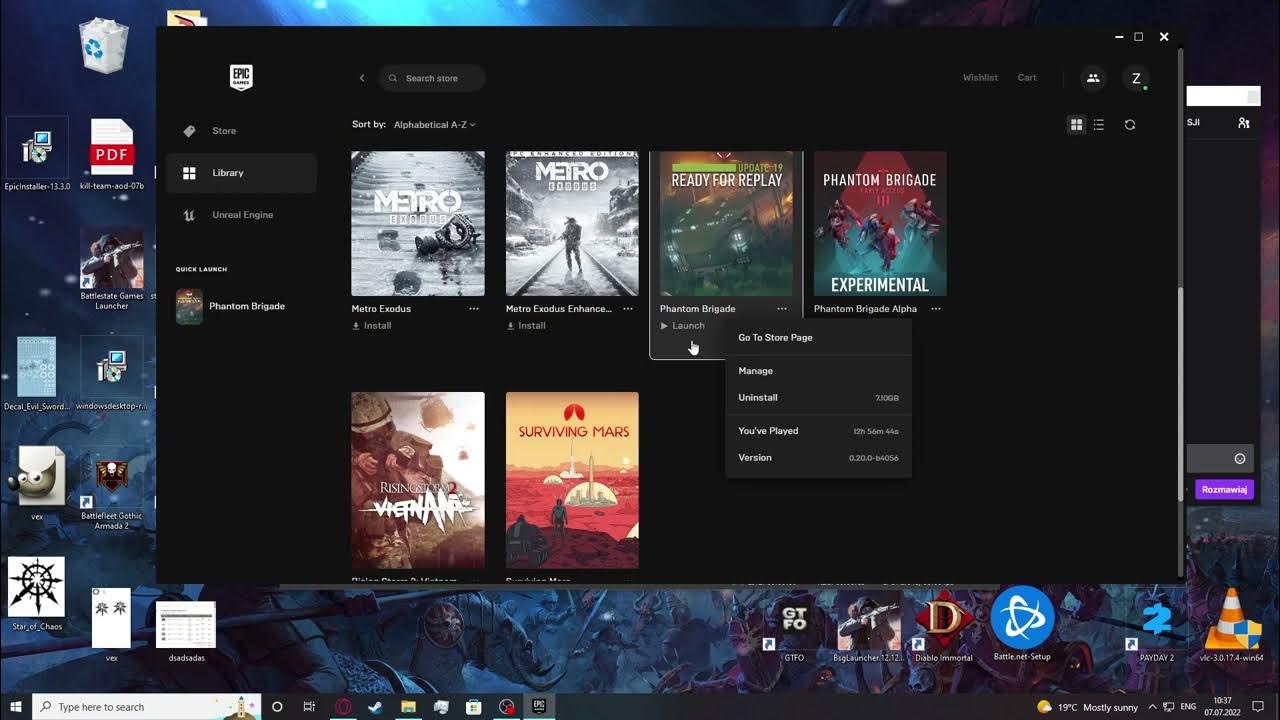Click the Version entry in context menu
The image size is (1280, 720).
[x=818, y=458]
